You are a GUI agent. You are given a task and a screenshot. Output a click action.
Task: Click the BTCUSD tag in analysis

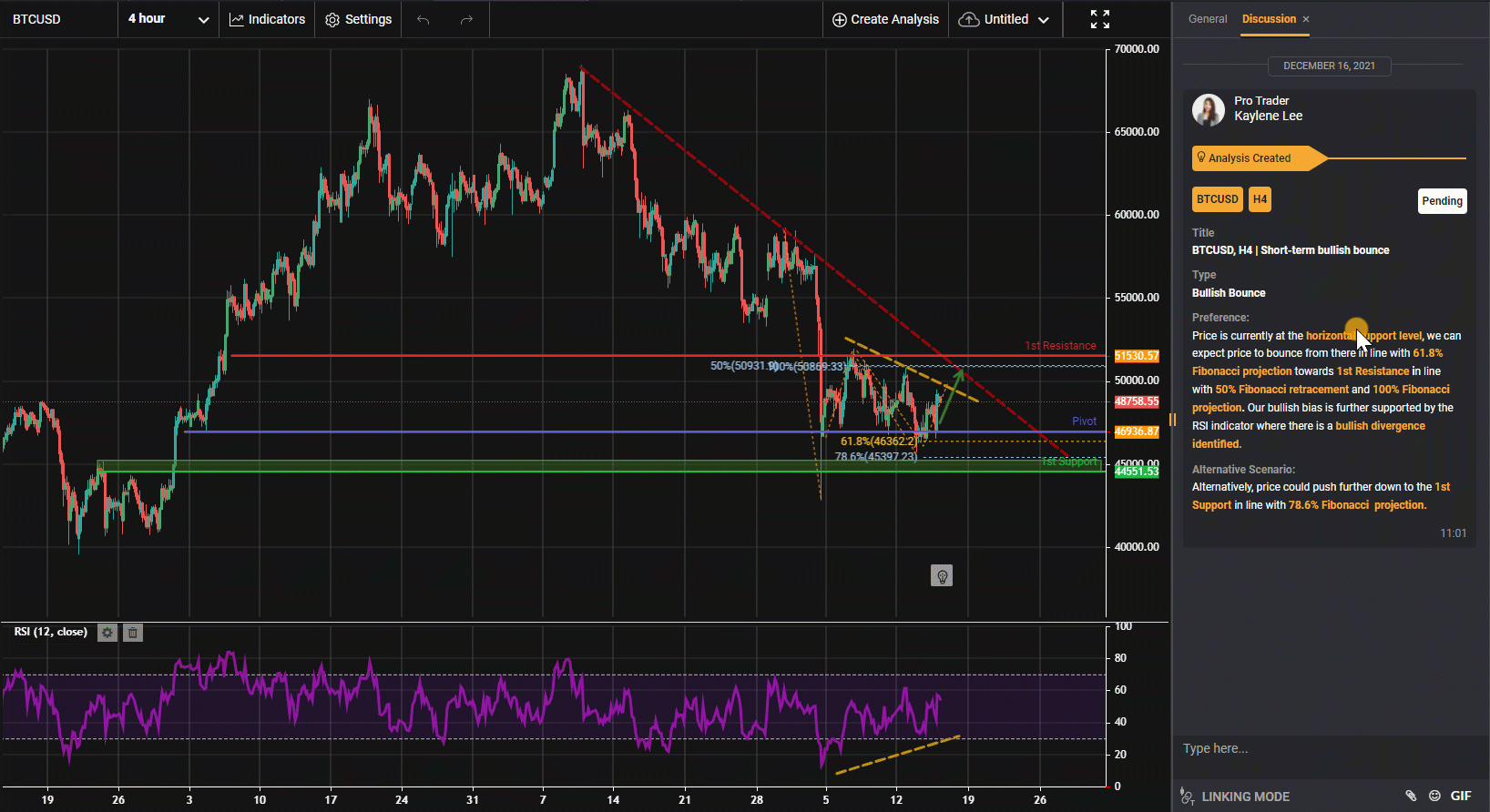click(1218, 199)
